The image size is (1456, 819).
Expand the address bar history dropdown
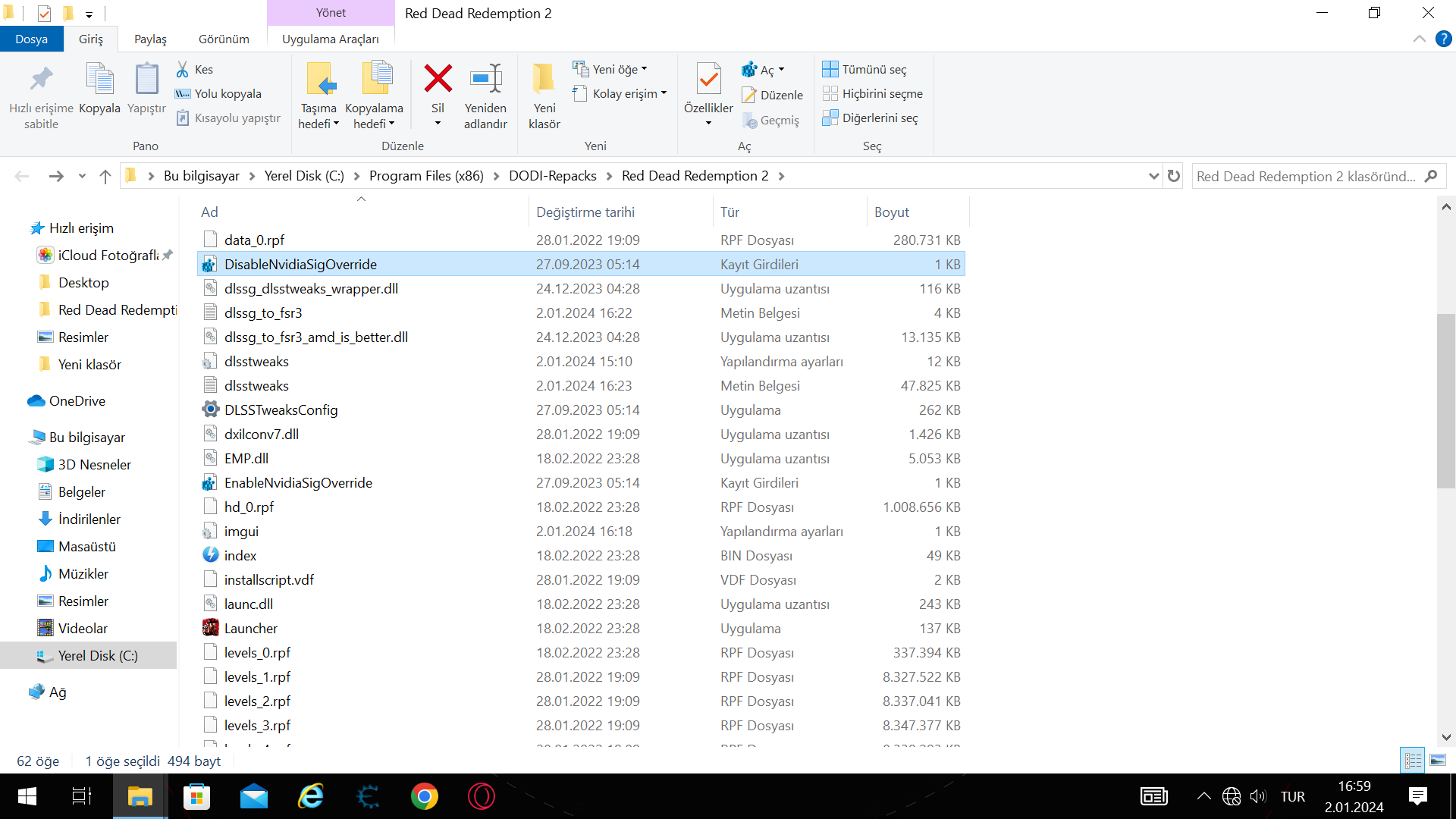tap(1153, 176)
